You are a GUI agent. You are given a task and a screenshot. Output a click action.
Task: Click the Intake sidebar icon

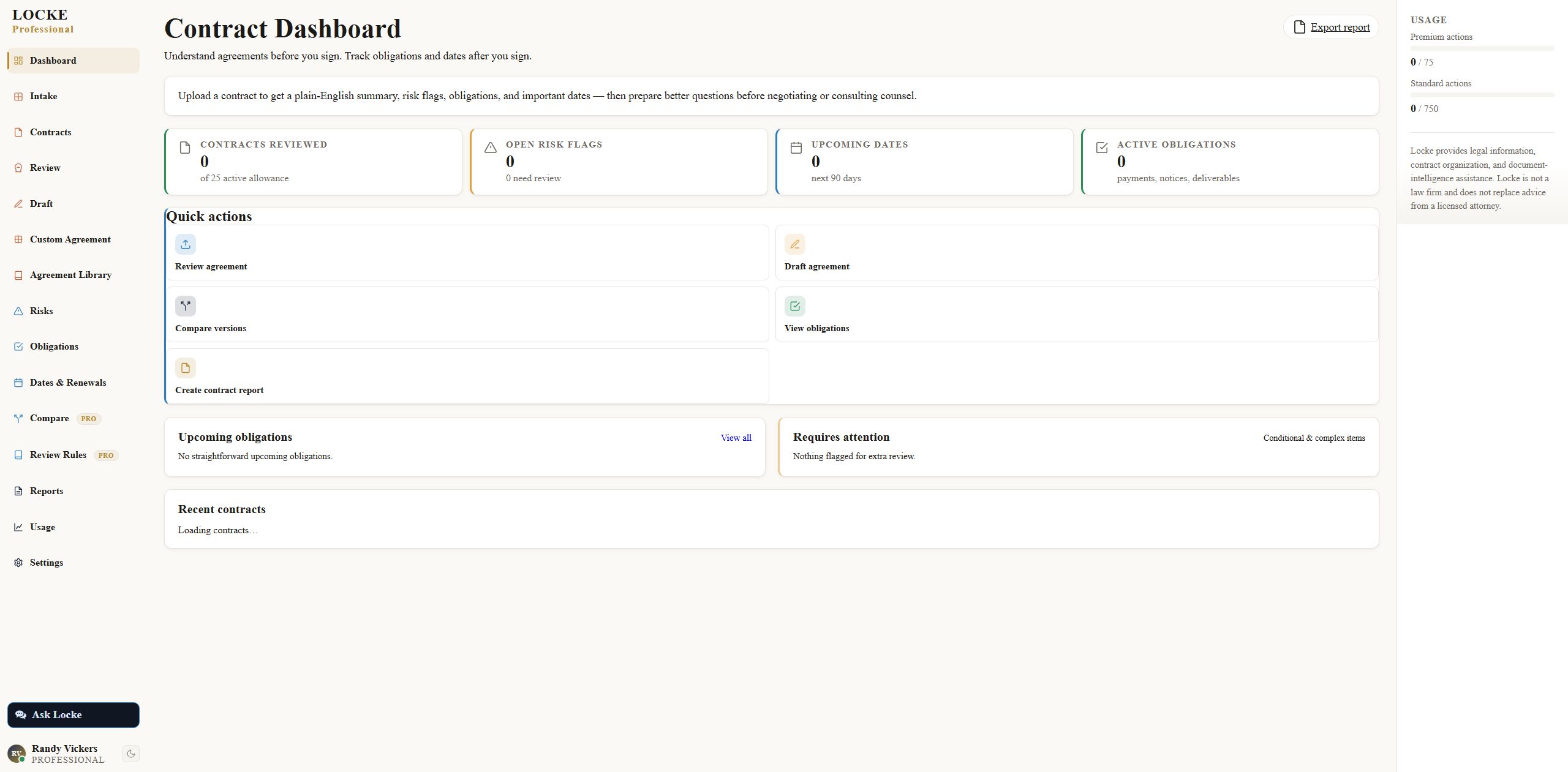(18, 97)
